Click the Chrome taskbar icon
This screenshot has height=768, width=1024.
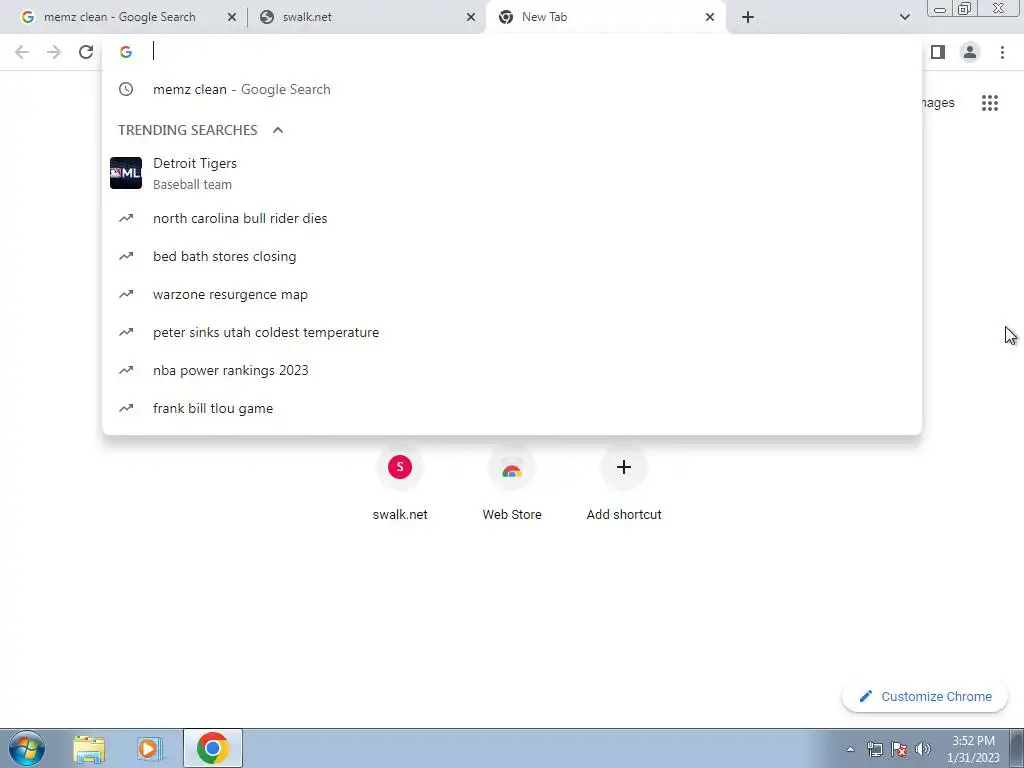pyautogui.click(x=213, y=748)
